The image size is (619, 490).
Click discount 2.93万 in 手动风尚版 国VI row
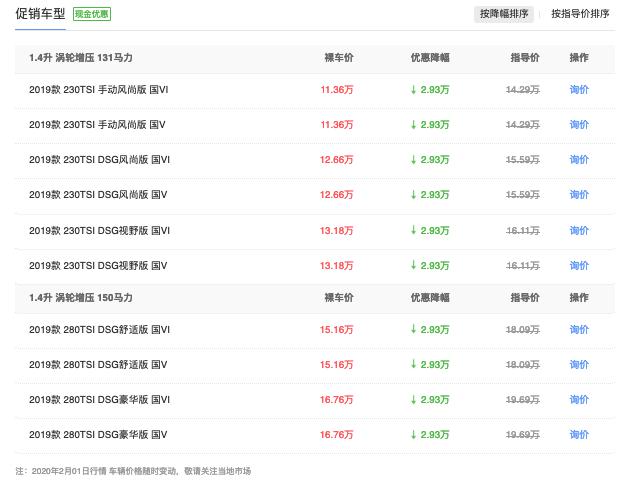click(430, 90)
